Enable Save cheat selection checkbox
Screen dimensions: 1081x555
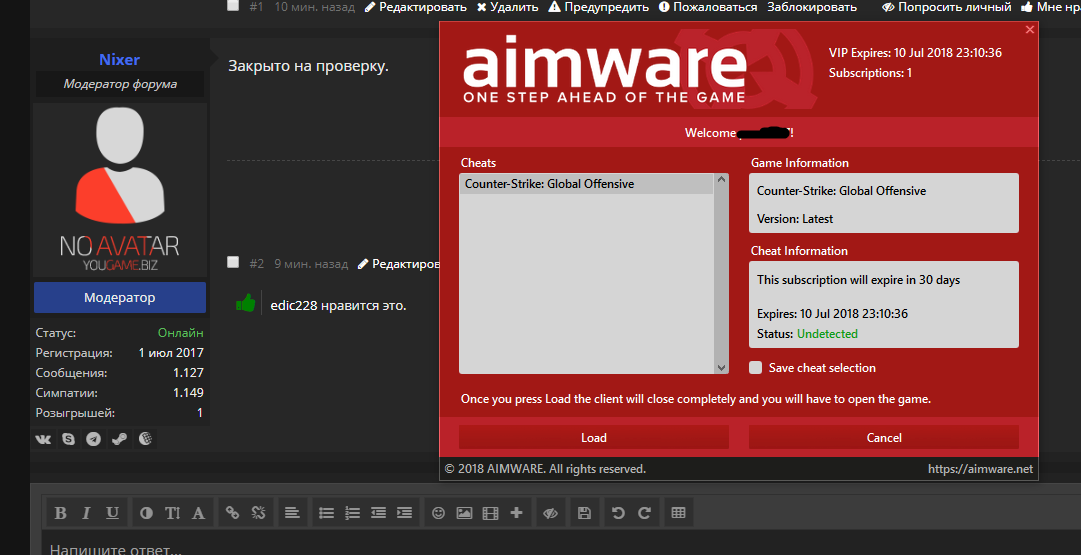tap(756, 367)
